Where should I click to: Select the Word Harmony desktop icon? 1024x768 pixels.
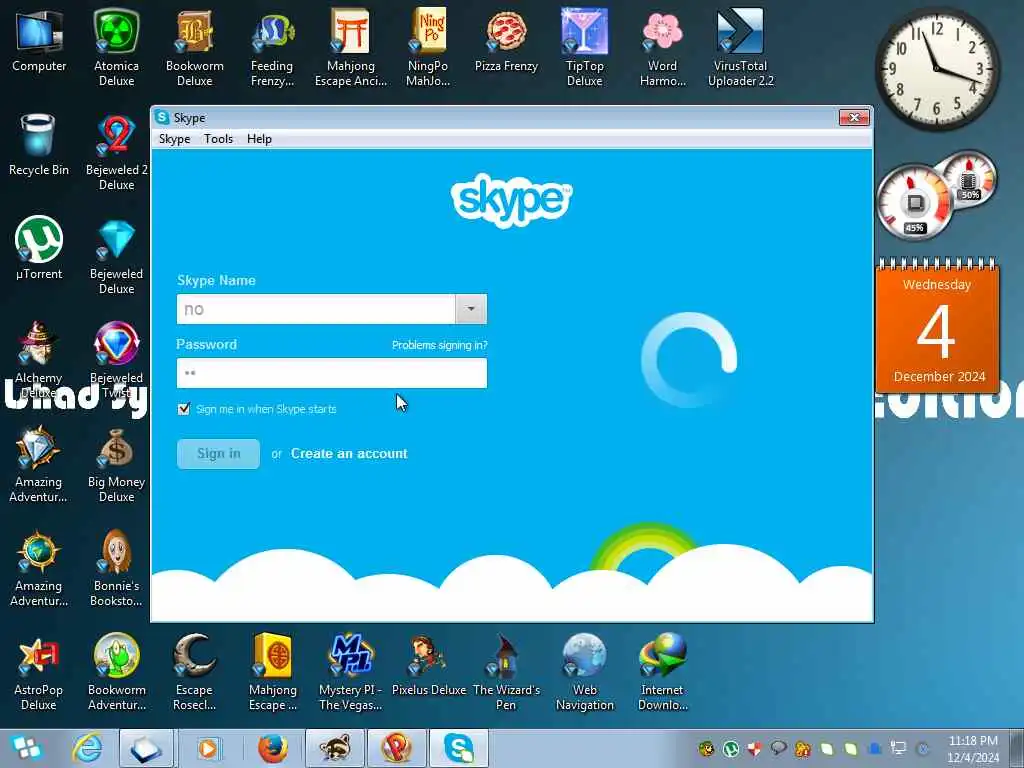click(x=662, y=48)
